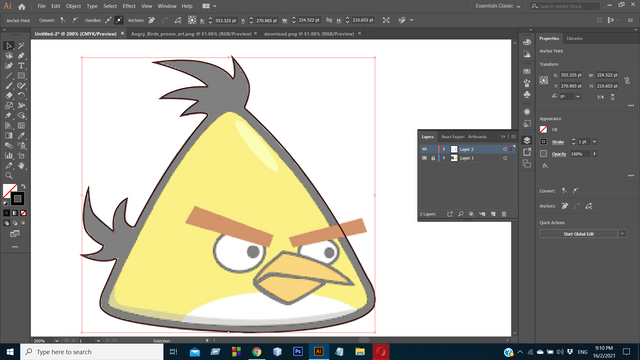Open the Effect menu
This screenshot has width=640, height=360.
[129, 6]
